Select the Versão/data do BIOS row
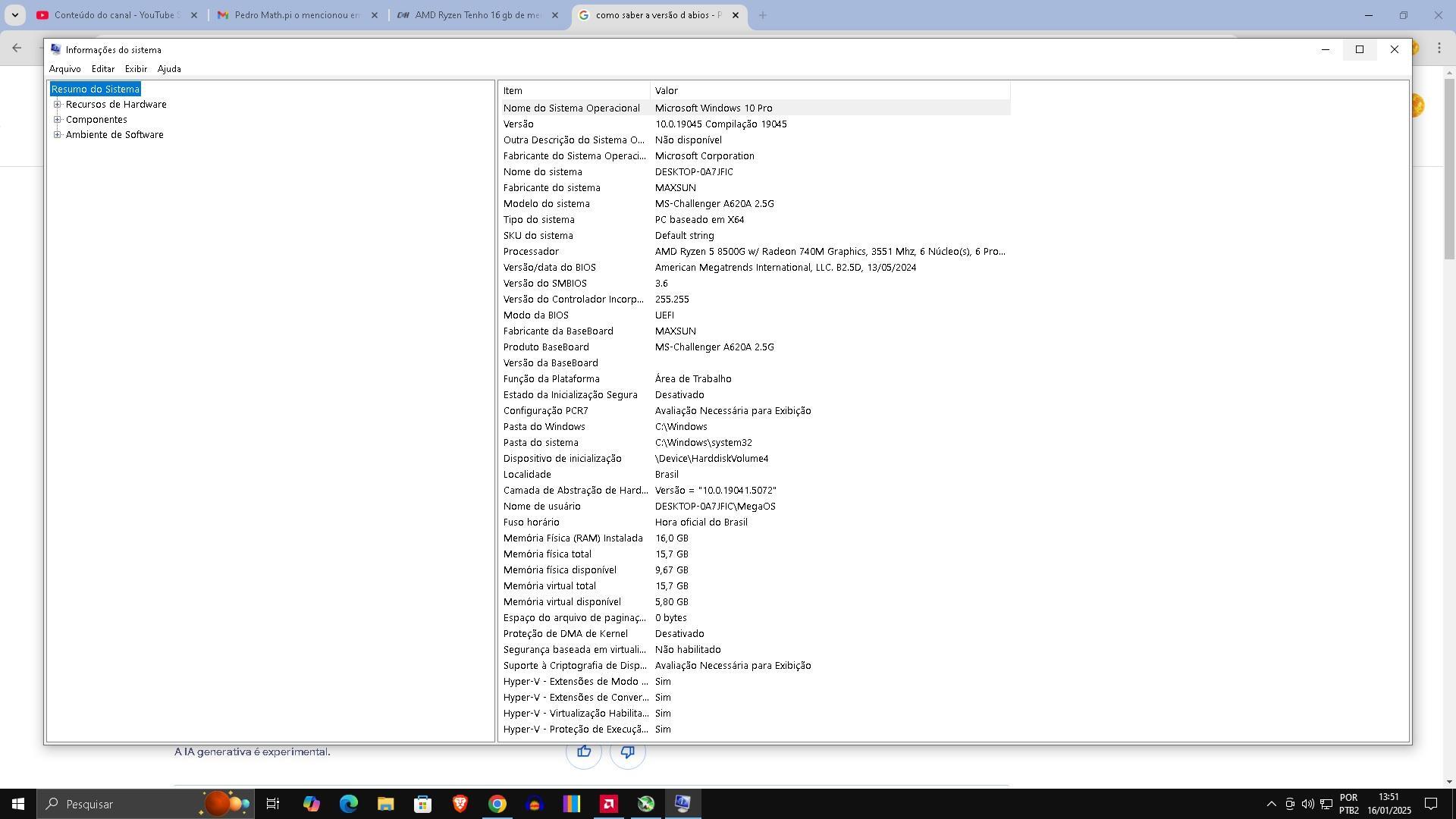This screenshot has width=1456, height=819. 755,268
